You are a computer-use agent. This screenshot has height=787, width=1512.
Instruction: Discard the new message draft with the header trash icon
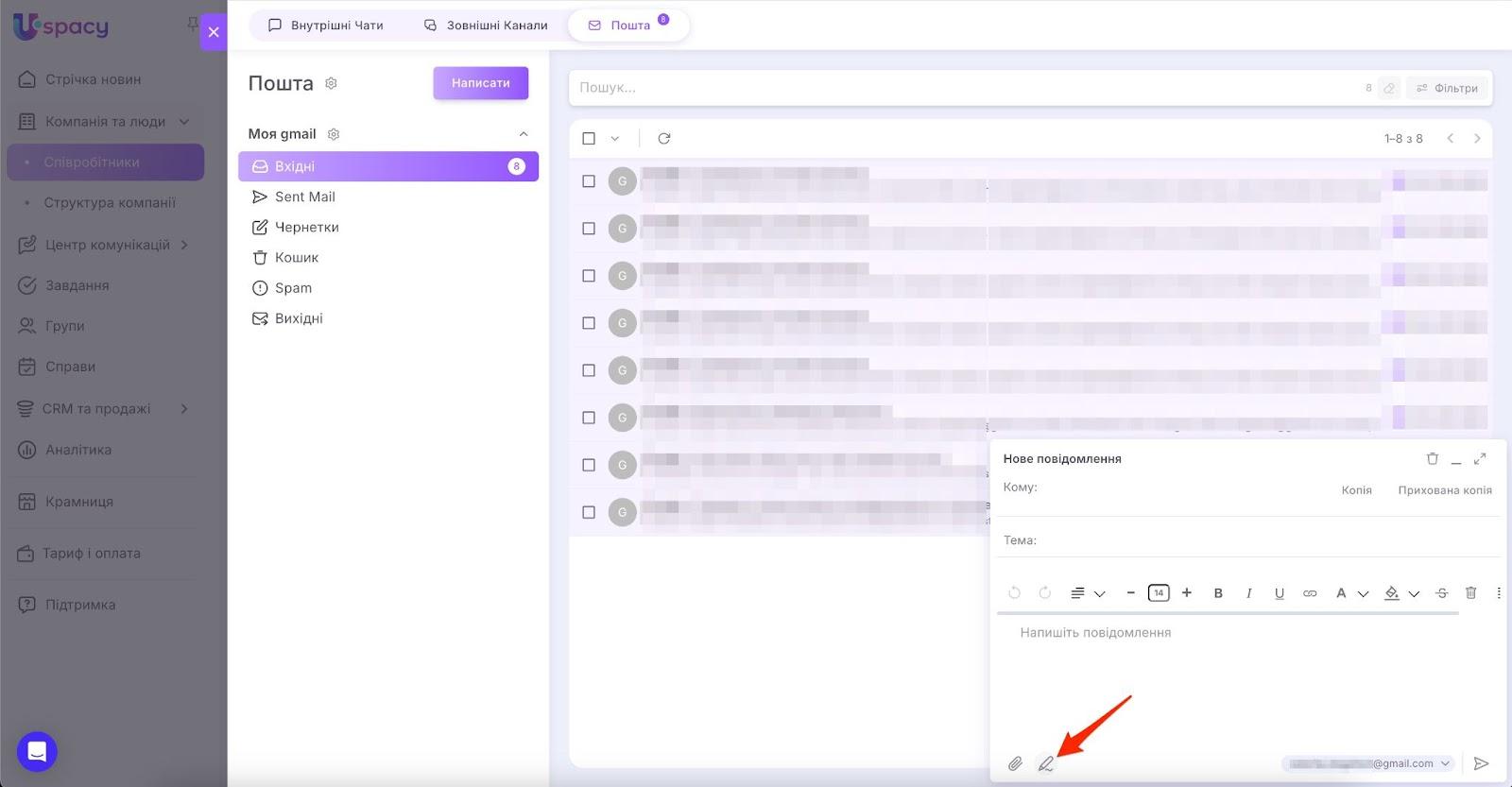1433,459
